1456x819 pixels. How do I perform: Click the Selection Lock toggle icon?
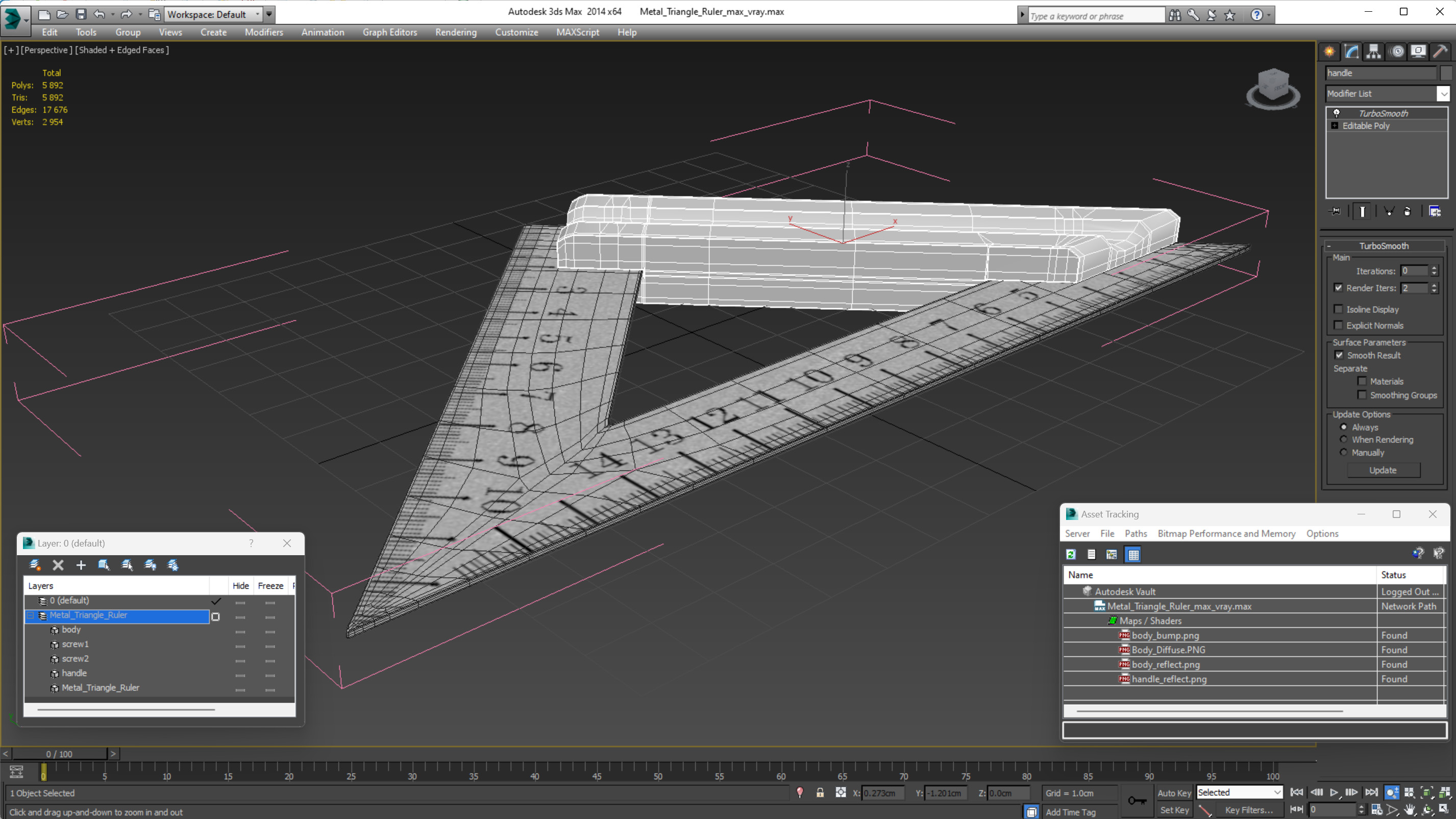tap(820, 793)
